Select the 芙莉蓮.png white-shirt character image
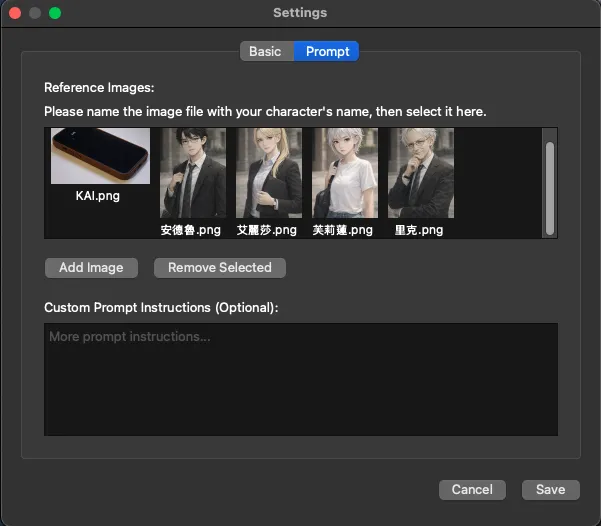 [x=344, y=172]
